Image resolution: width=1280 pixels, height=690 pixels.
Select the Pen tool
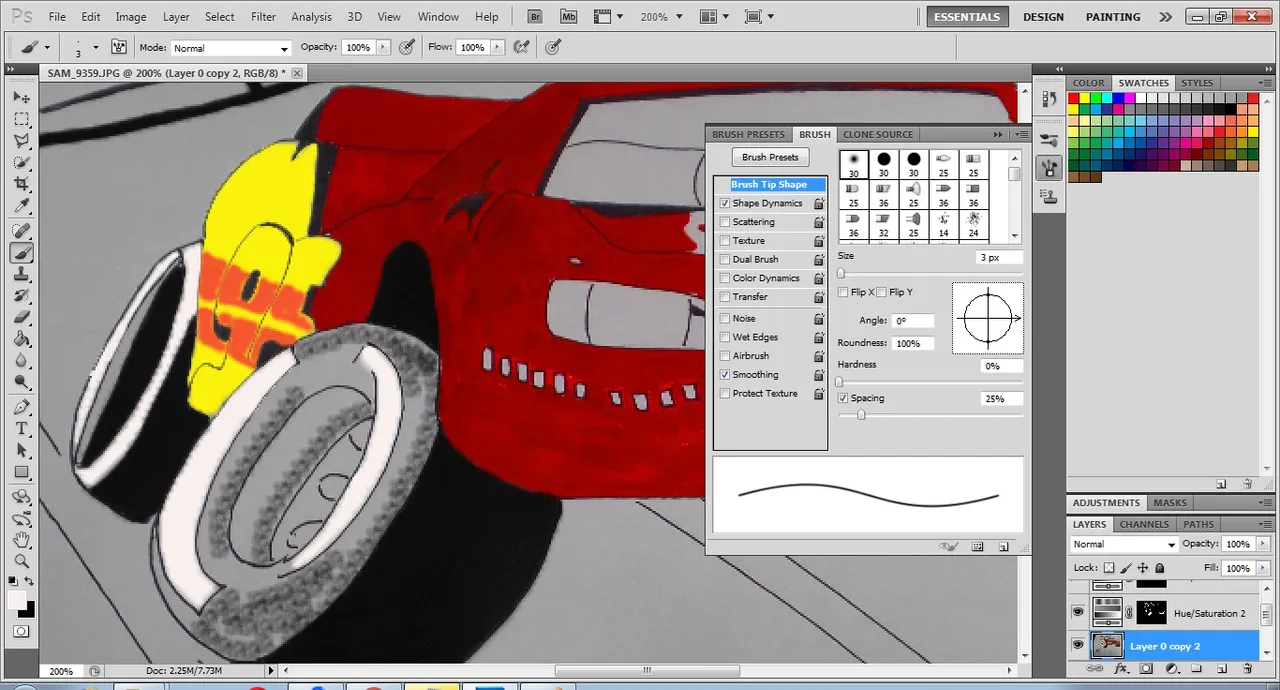(x=21, y=407)
